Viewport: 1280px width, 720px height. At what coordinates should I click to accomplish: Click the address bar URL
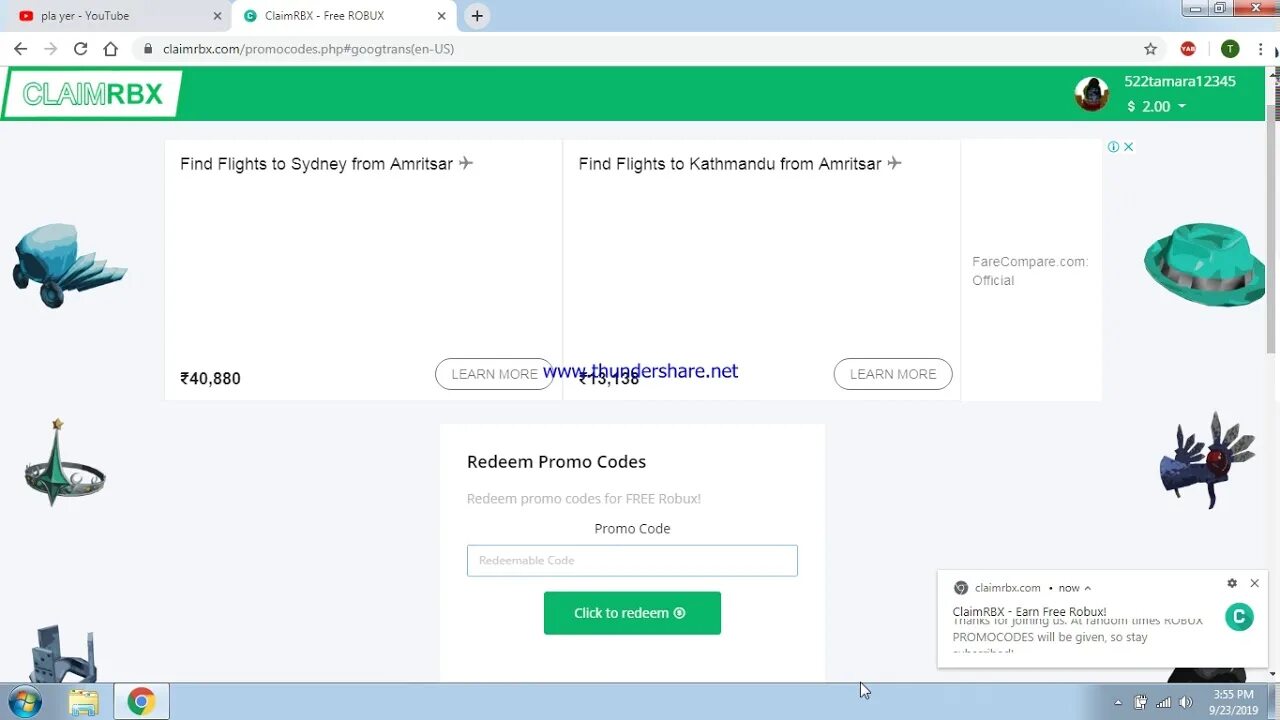[x=308, y=48]
